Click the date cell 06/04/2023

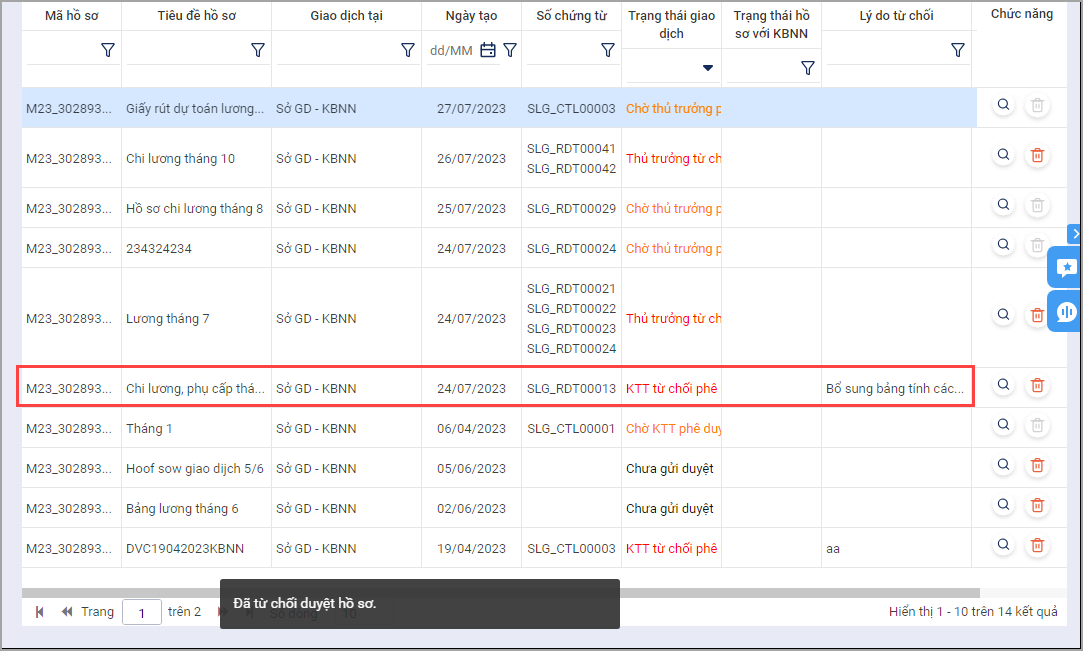(471, 429)
